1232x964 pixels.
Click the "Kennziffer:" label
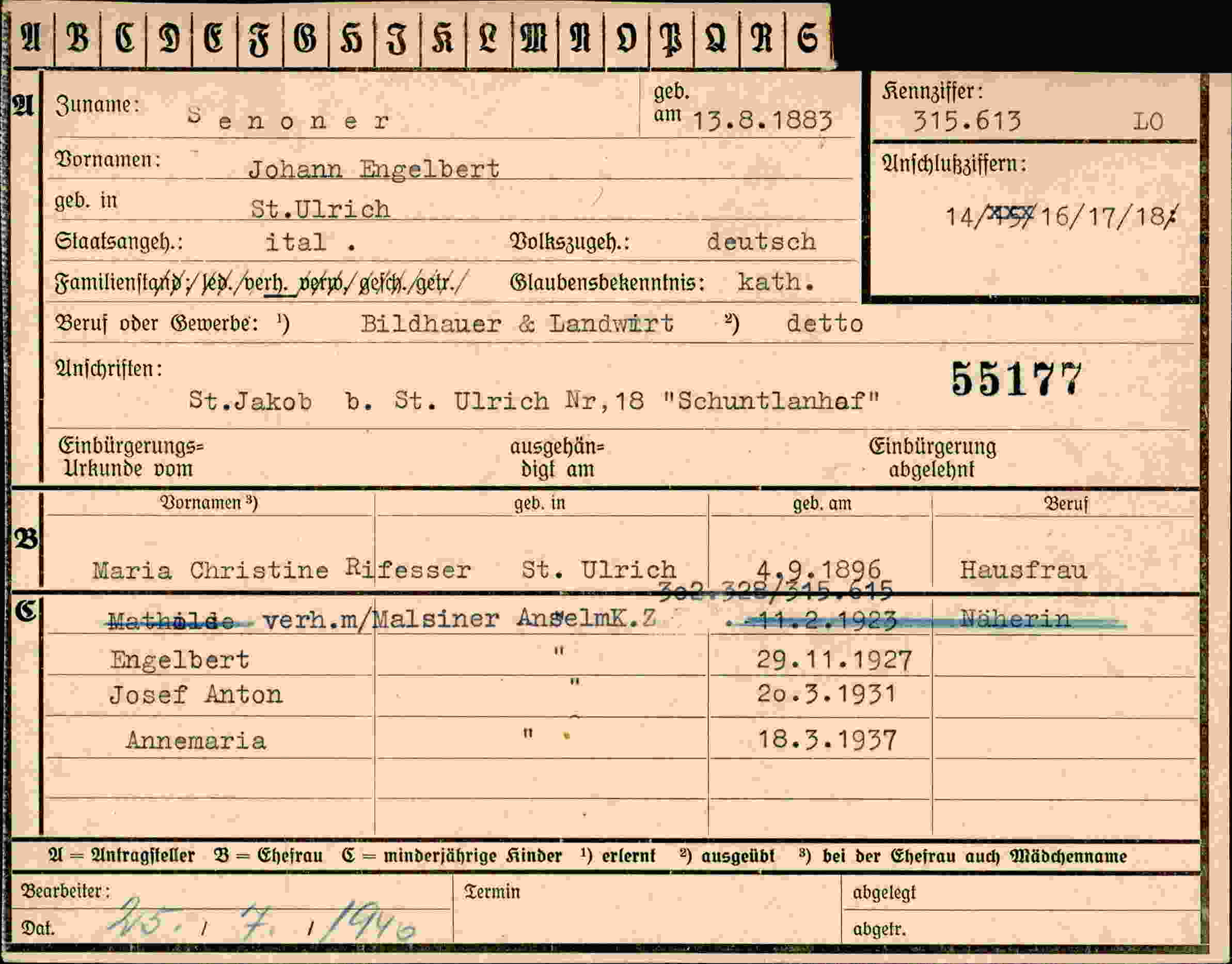[x=933, y=91]
